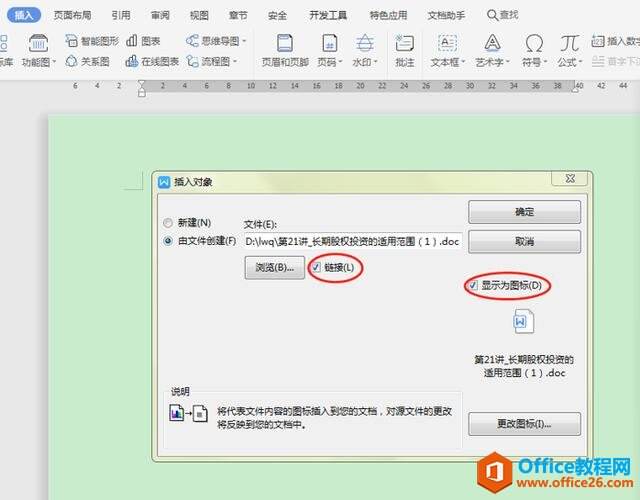Expand the 功能图 dropdown arrow
The width and height of the screenshot is (640, 500).
(54, 62)
